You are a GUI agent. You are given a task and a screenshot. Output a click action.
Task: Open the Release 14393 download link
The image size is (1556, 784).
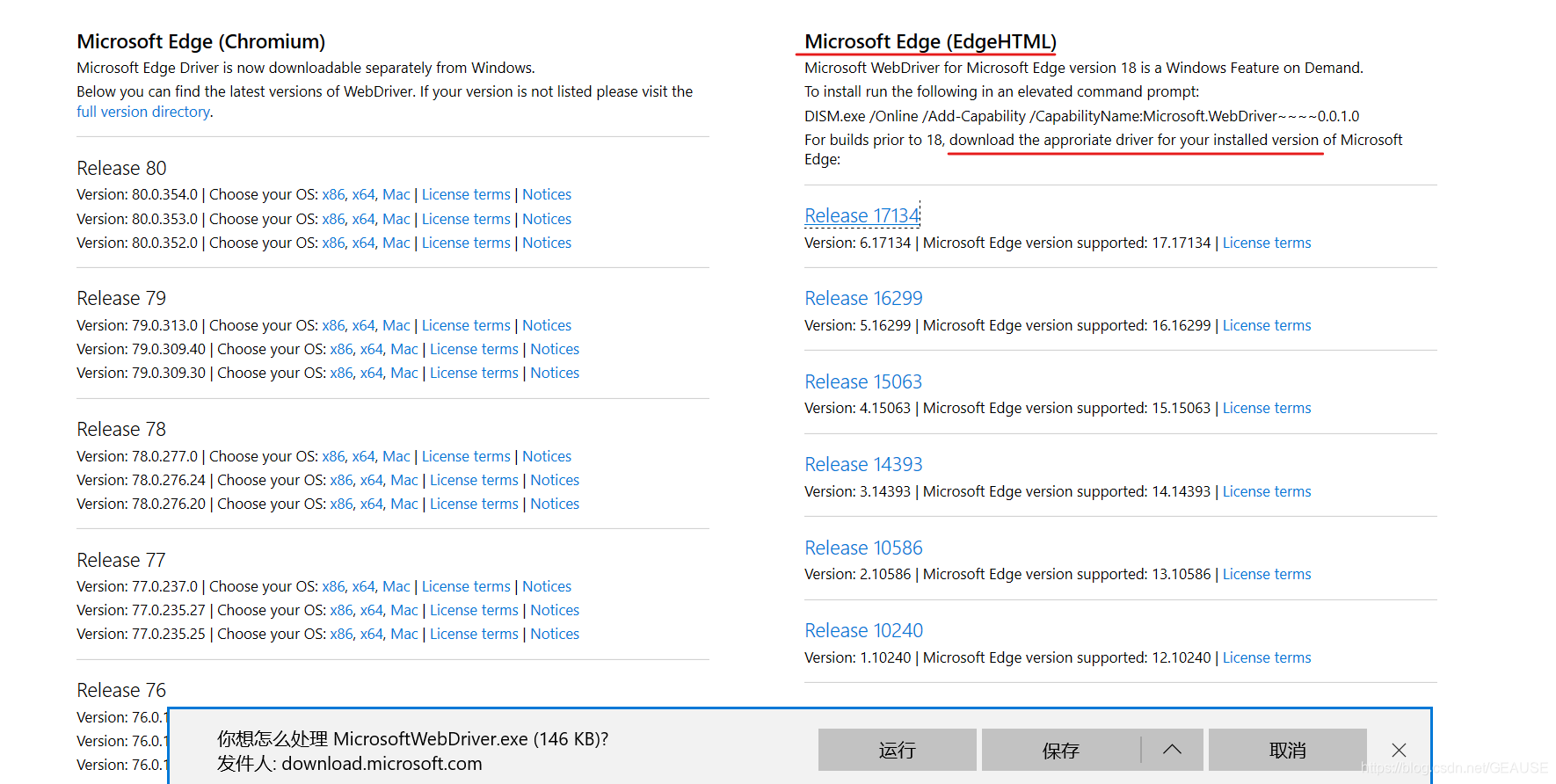coord(863,464)
